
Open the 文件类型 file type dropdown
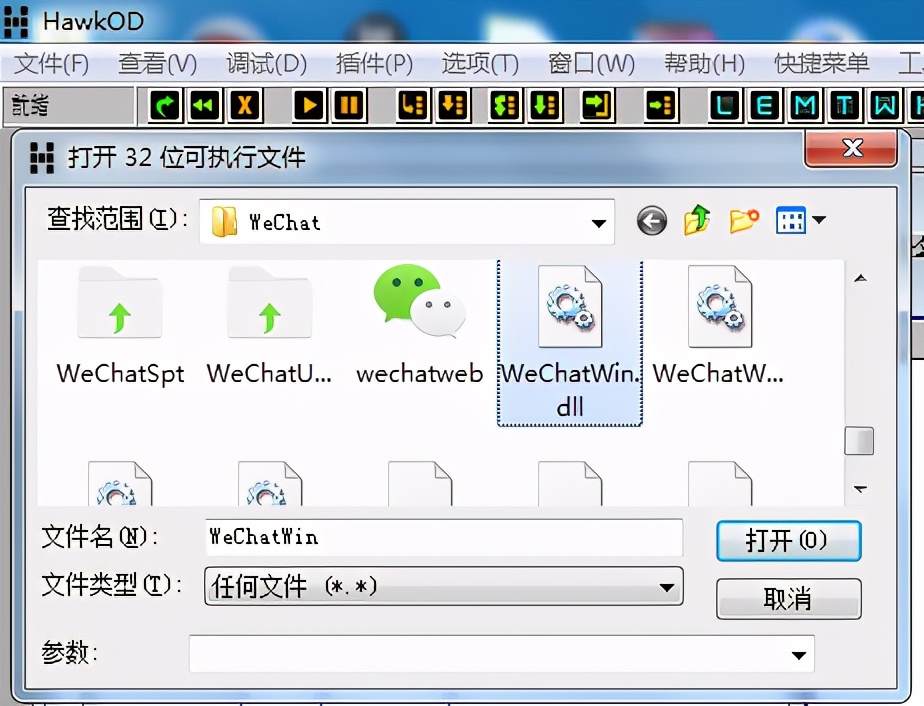click(x=667, y=585)
